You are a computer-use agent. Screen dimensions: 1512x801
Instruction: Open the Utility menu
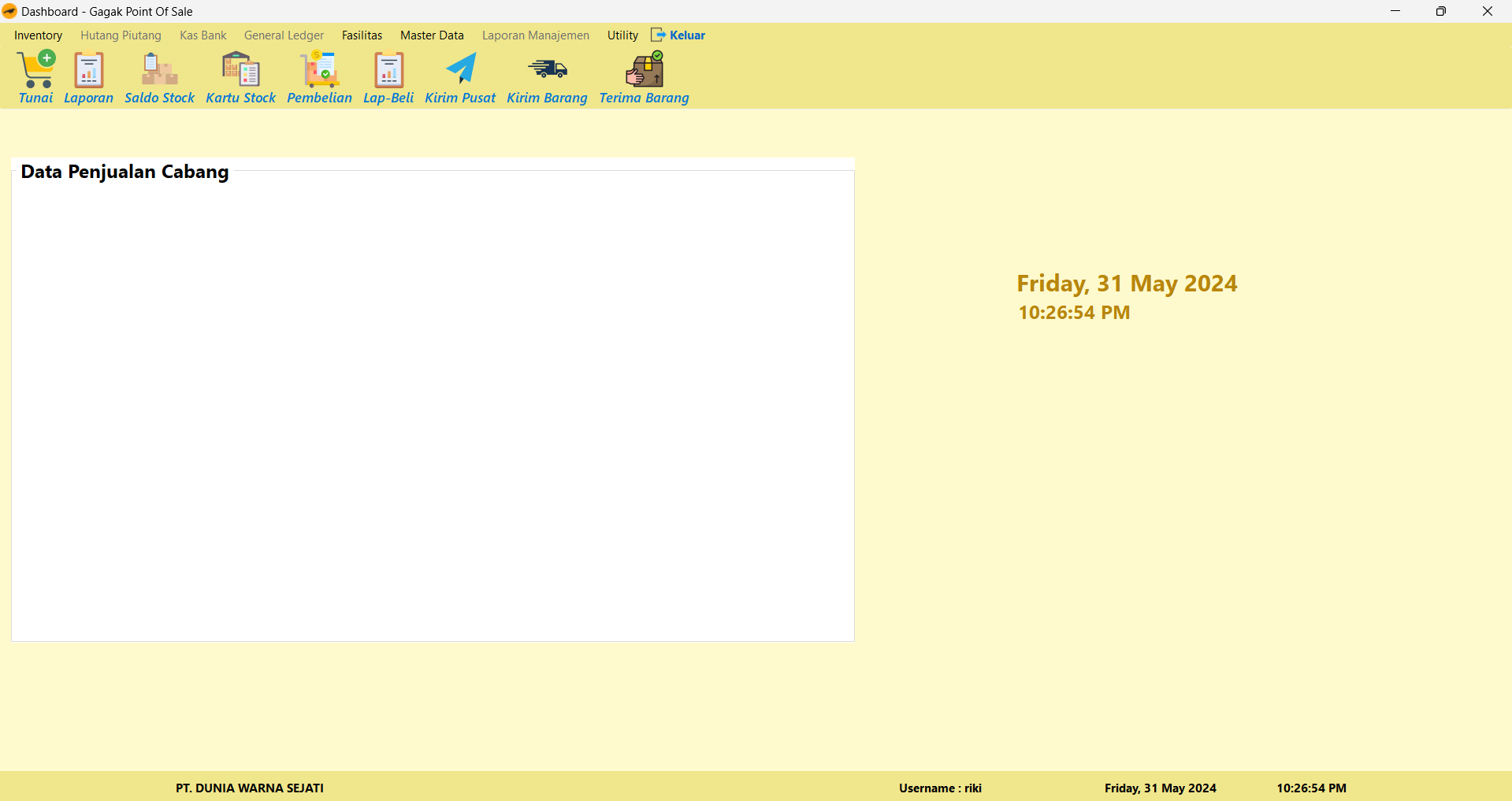[x=622, y=35]
